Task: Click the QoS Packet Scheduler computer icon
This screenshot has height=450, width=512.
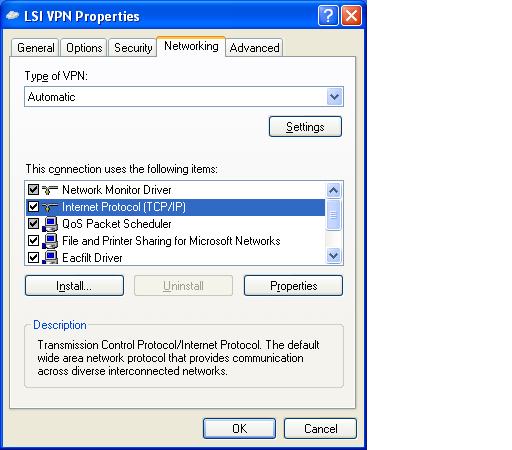Action: pos(50,224)
